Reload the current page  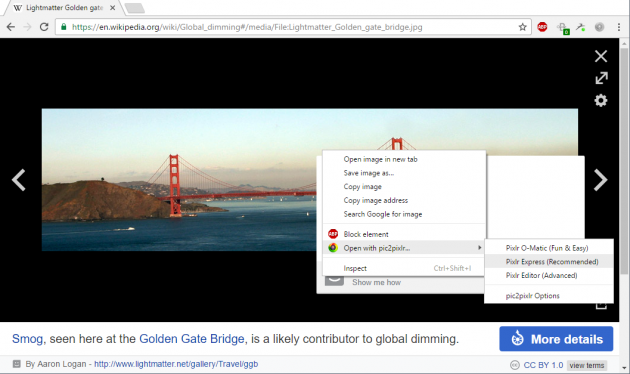point(44,27)
